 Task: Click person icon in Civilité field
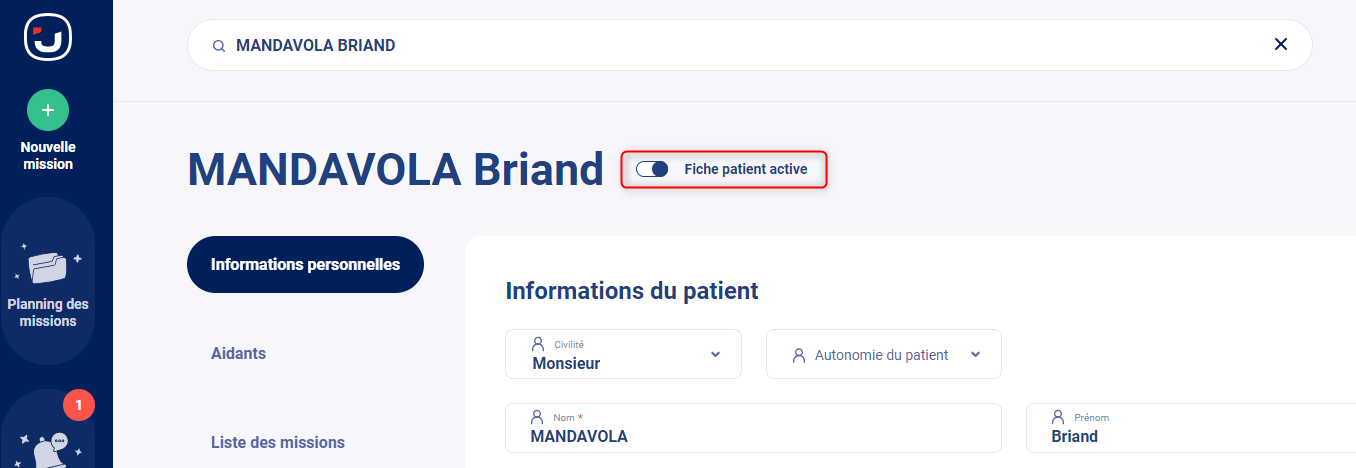(538, 343)
